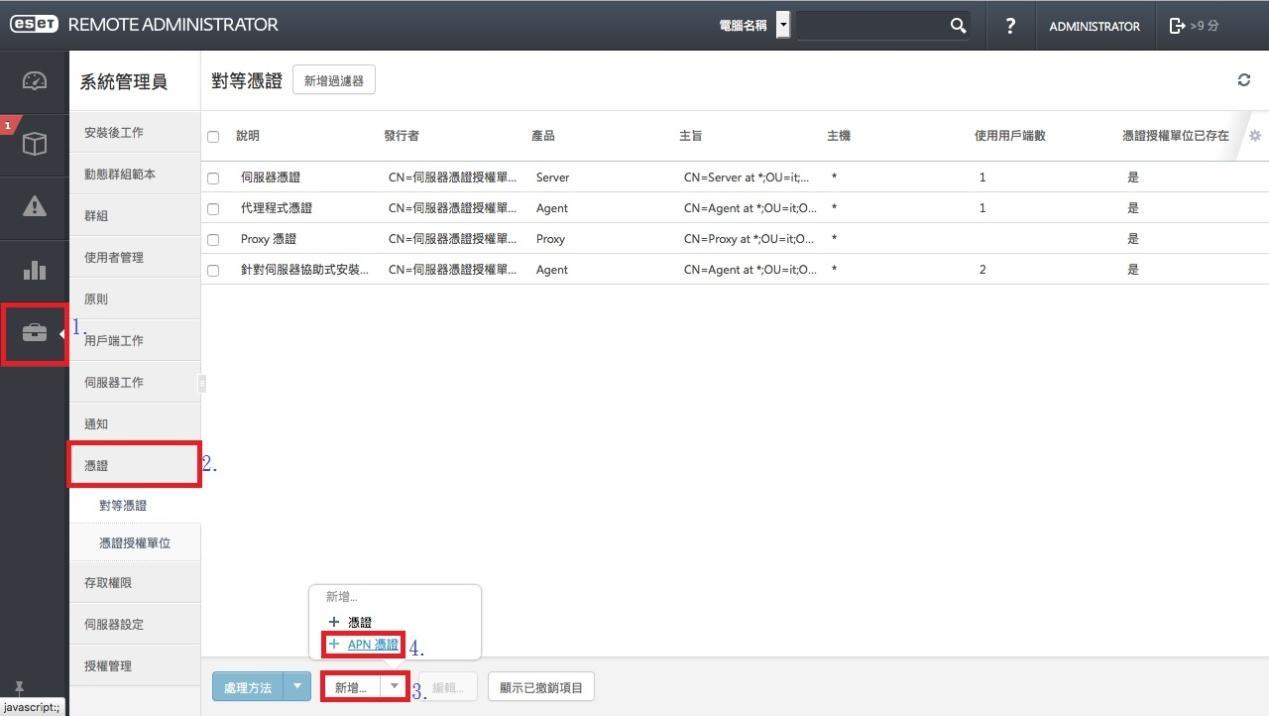The image size is (1269, 716).
Task: Sort table by 使用用戶端數 column header
Action: click(x=1009, y=136)
